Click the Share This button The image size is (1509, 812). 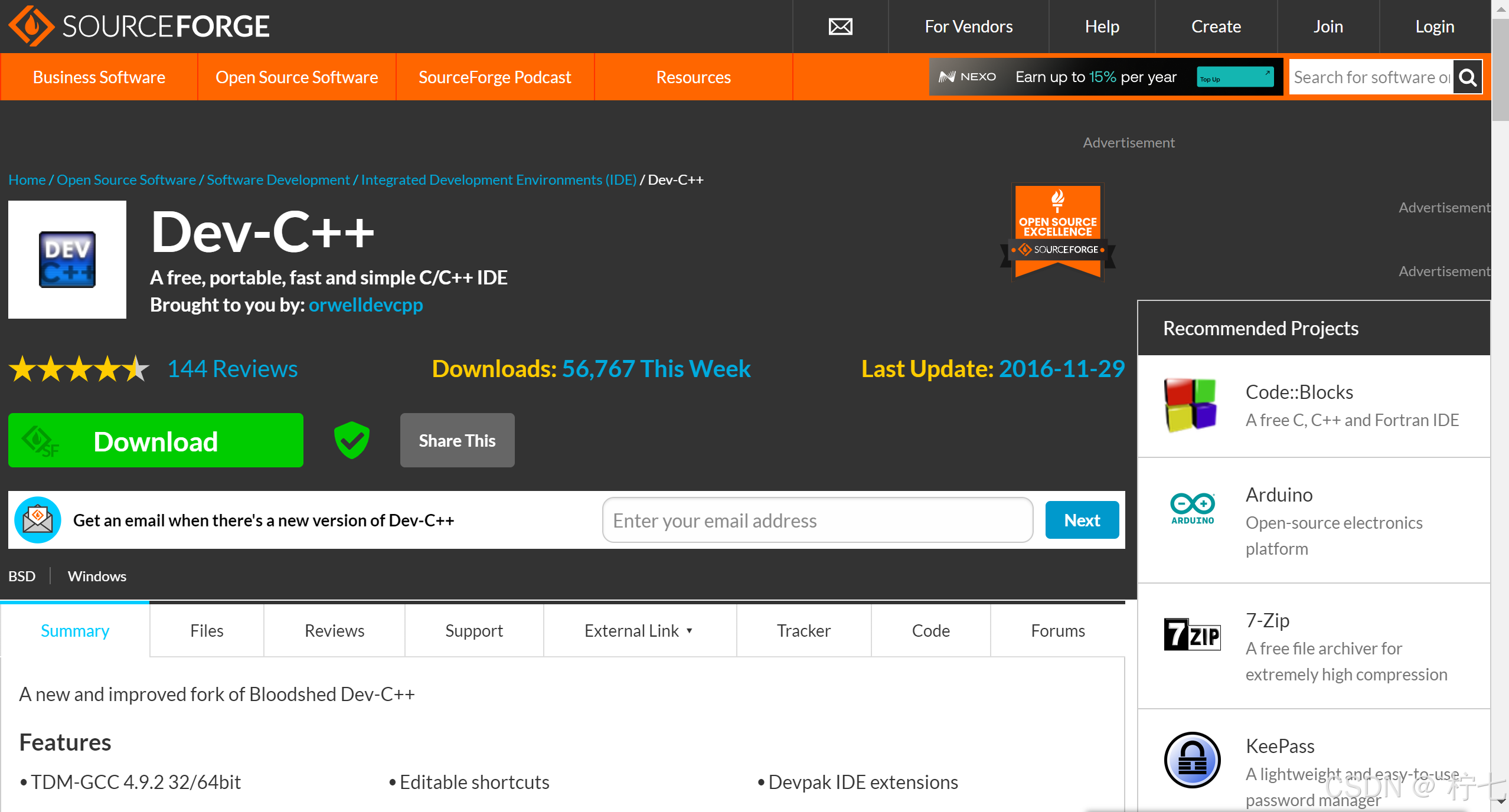click(457, 440)
